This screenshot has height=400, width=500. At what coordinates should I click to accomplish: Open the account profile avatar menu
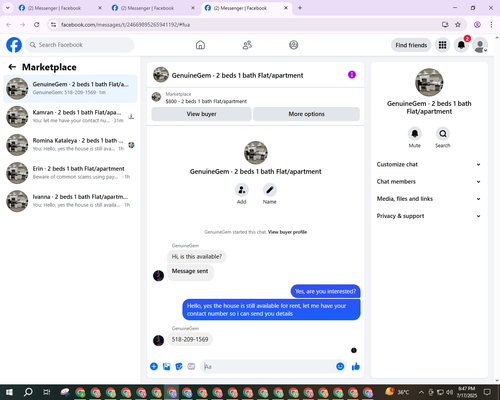tap(480, 45)
